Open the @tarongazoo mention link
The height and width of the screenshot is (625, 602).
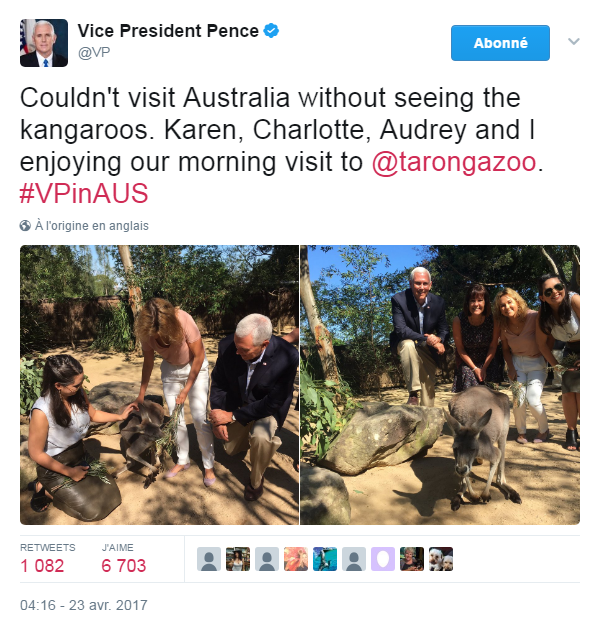[454, 162]
